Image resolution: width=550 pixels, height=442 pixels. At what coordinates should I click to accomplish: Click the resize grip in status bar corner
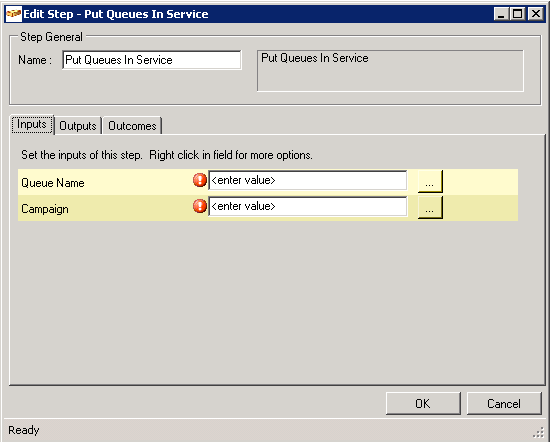click(538, 433)
